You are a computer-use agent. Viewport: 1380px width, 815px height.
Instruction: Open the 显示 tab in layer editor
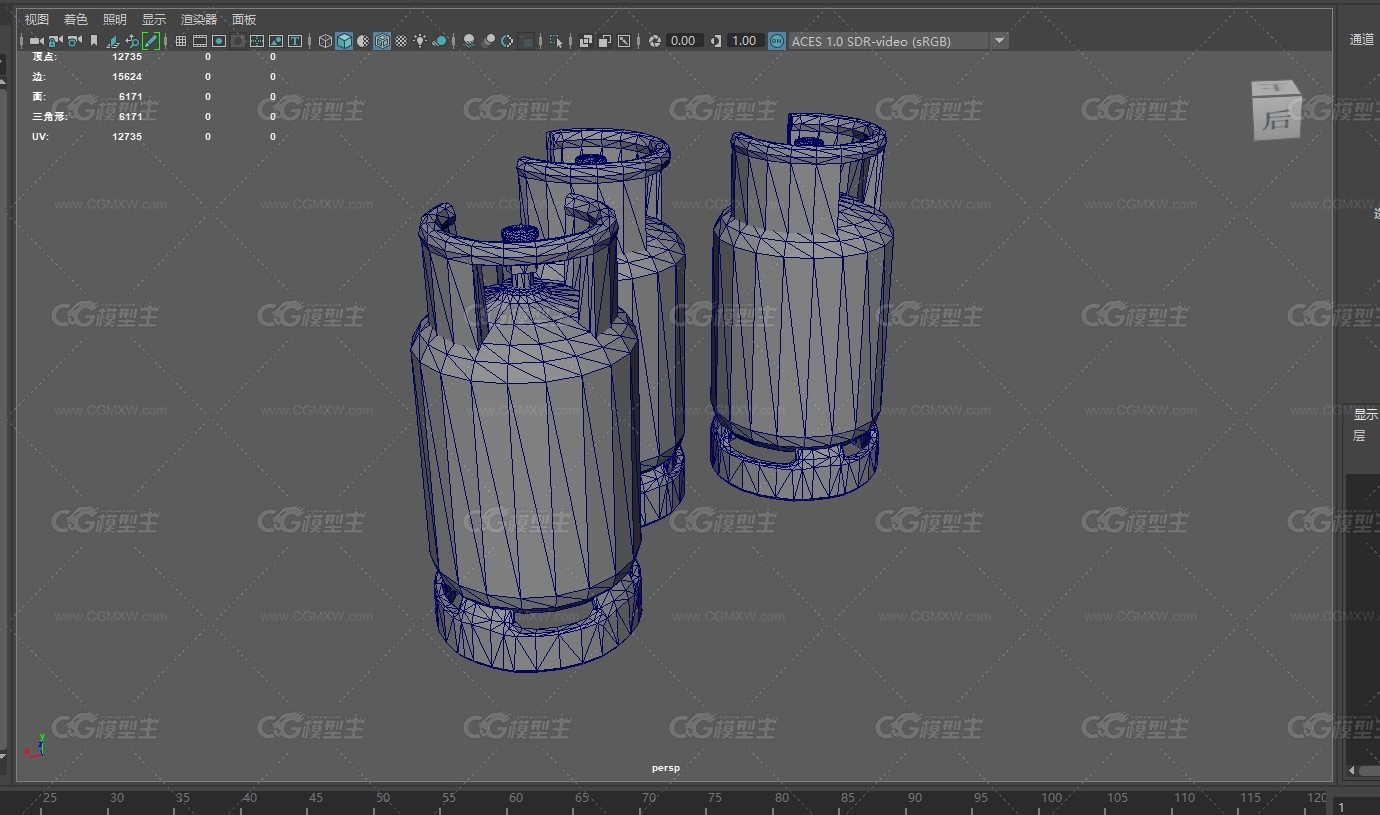pos(1366,414)
